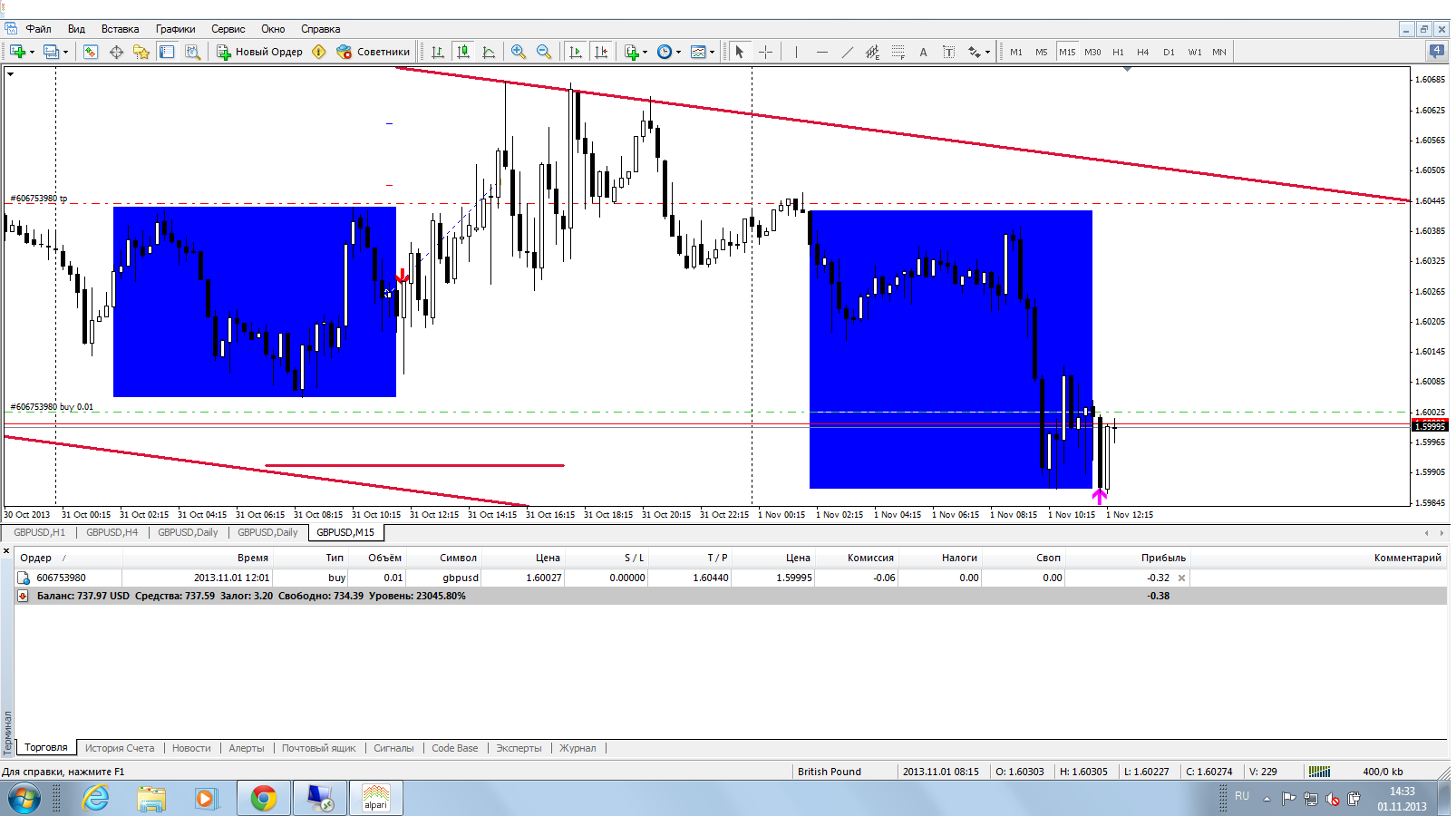This screenshot has width=1456, height=816.
Task: Switch chart to line chart mode
Action: [x=489, y=52]
